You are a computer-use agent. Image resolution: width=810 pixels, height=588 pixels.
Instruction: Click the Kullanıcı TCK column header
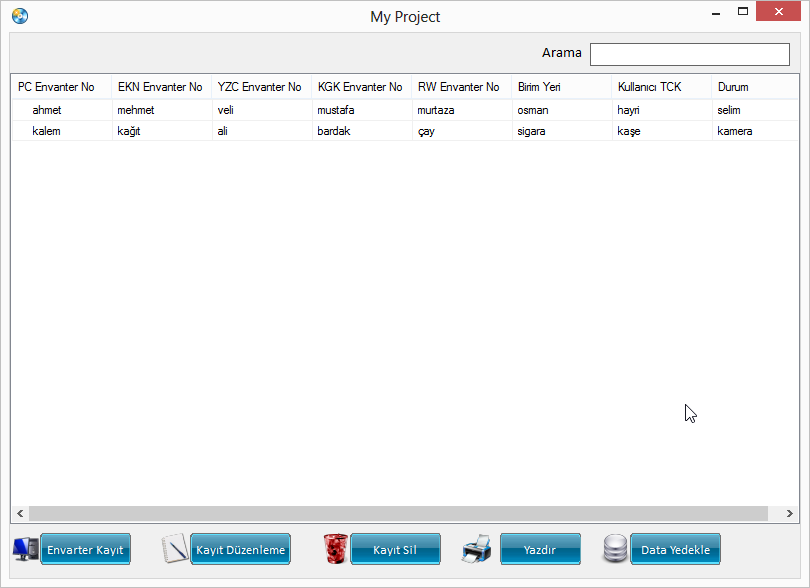(x=661, y=87)
